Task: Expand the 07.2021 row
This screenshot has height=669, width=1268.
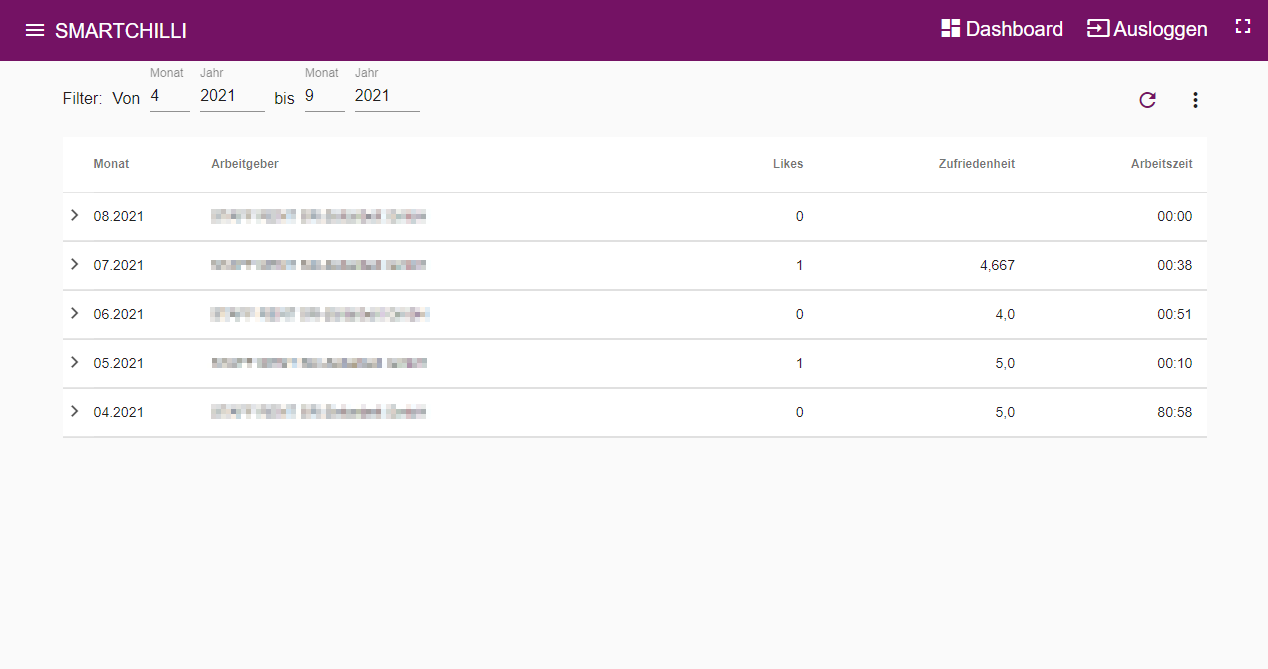Action: coord(75,264)
